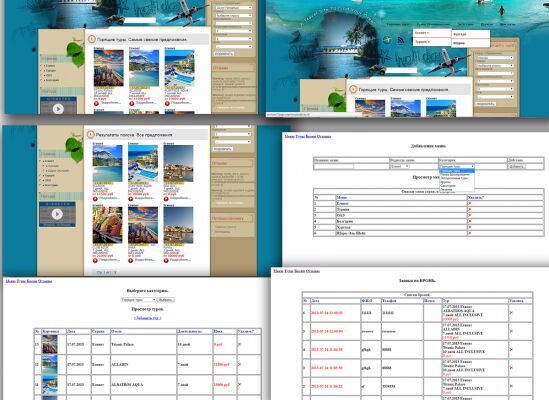Screen dimensions: 549x400
Task: Open the Добавить тур link
Action: pyautogui.click(x=147, y=318)
